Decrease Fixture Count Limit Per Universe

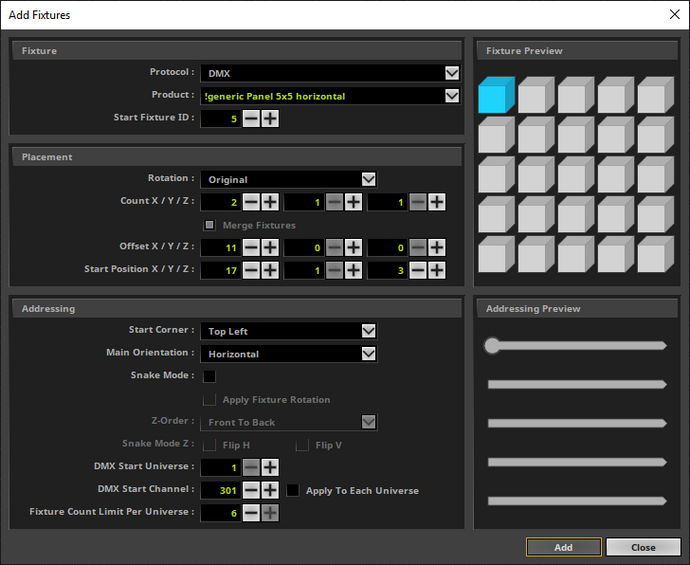(251, 513)
